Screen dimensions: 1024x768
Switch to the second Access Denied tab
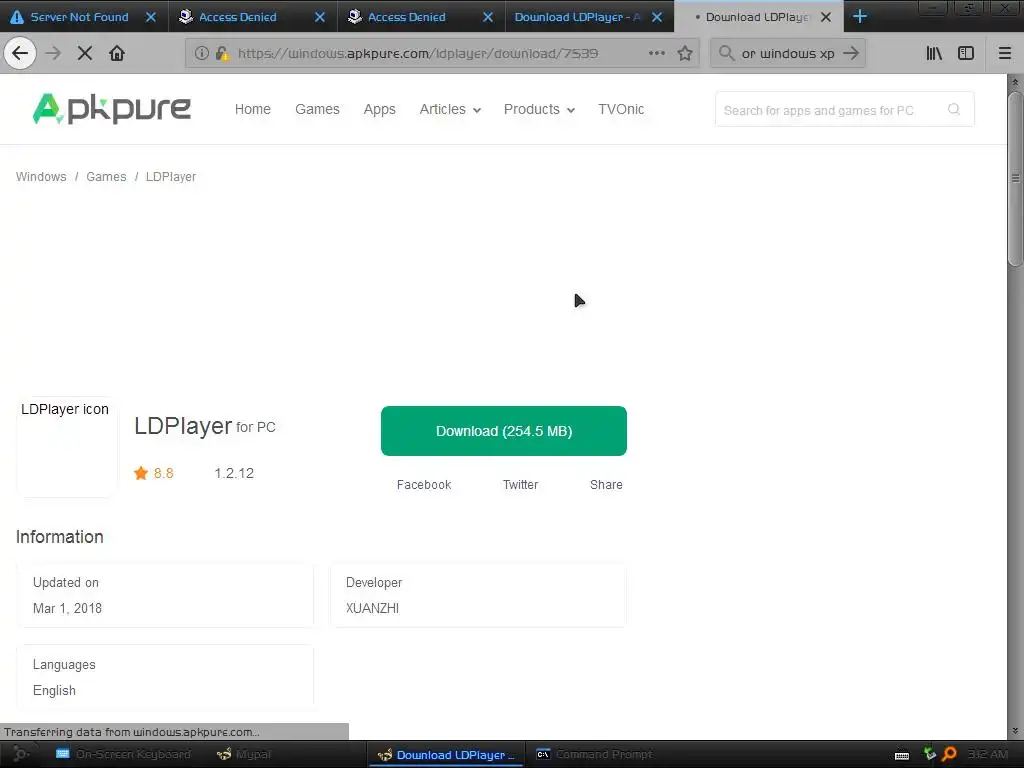(x=406, y=17)
